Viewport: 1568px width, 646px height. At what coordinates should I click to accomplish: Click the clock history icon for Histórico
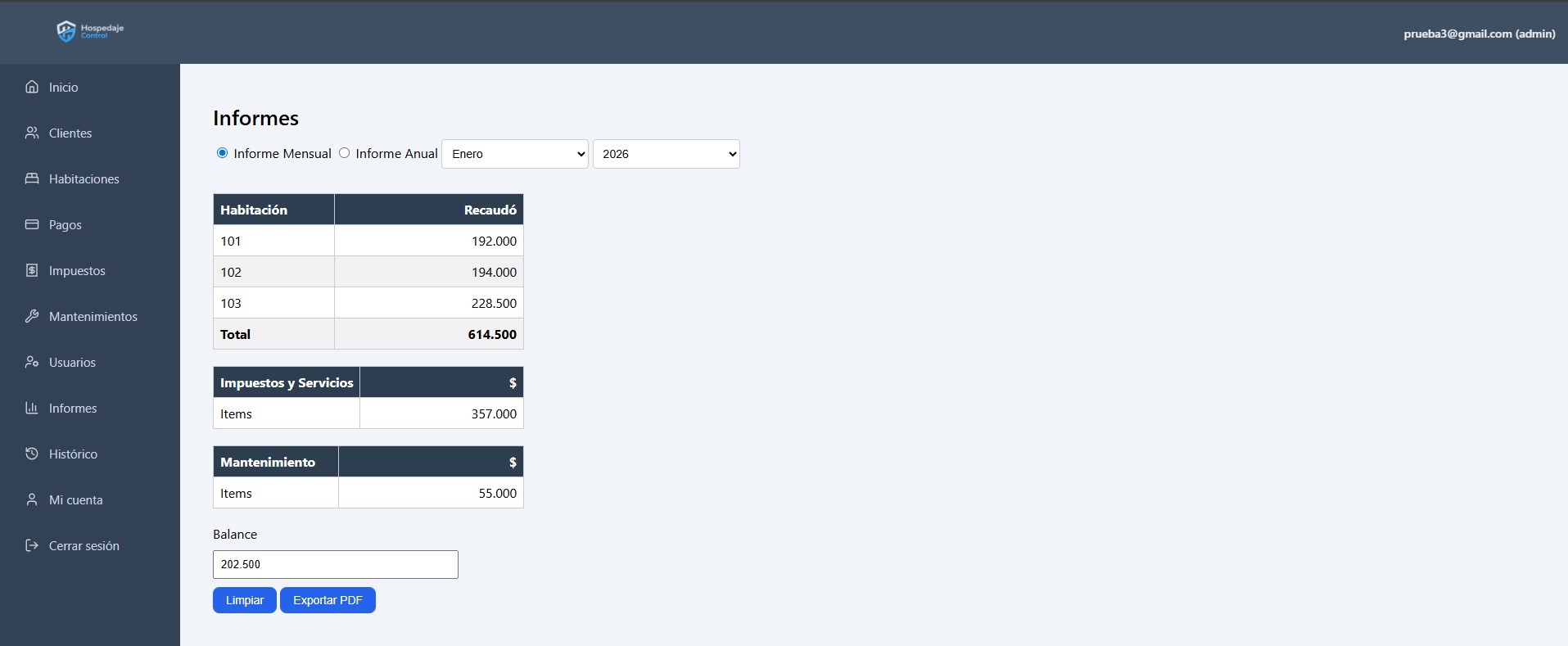(32, 454)
